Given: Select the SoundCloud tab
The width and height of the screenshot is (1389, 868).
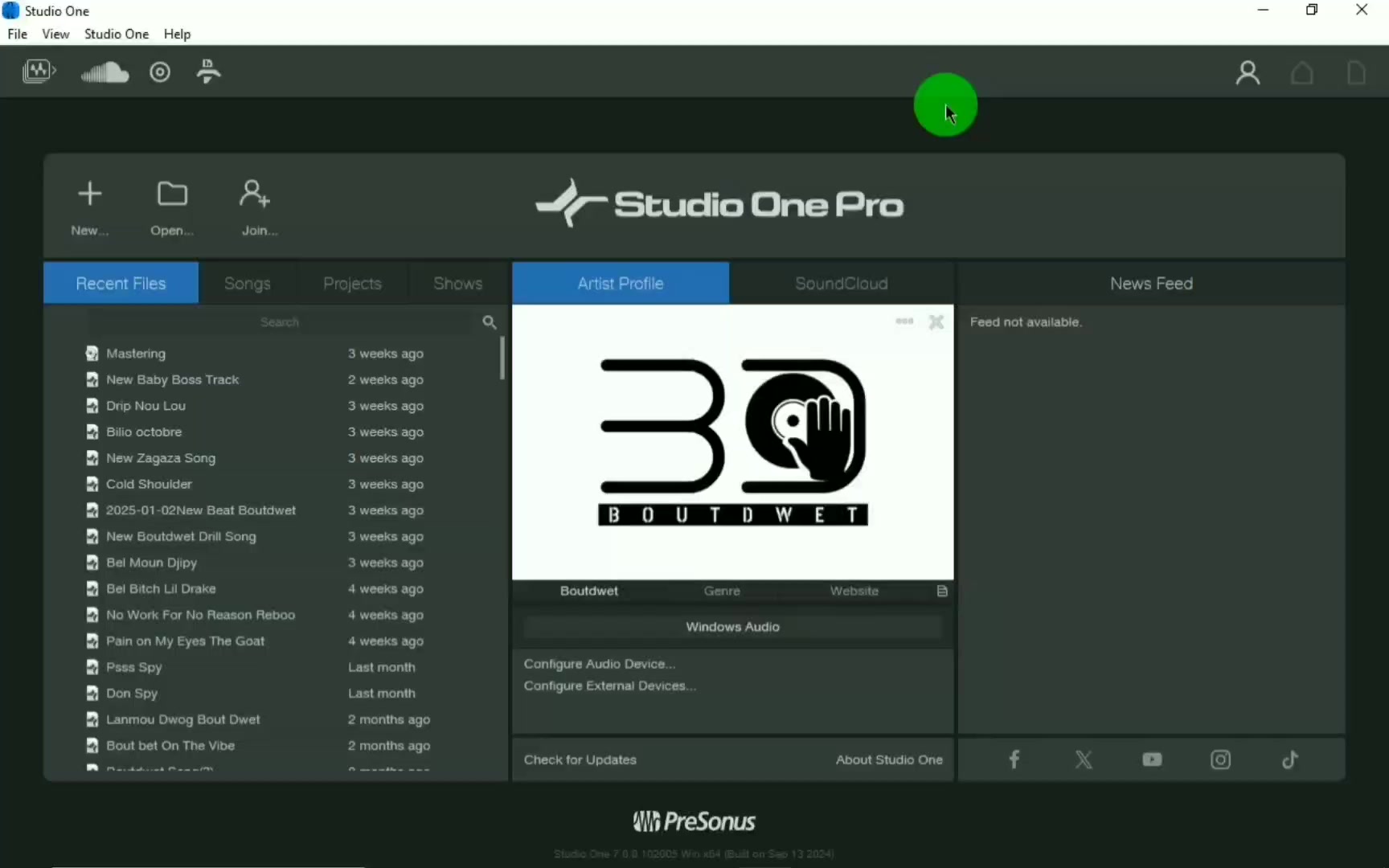Looking at the screenshot, I should (842, 283).
